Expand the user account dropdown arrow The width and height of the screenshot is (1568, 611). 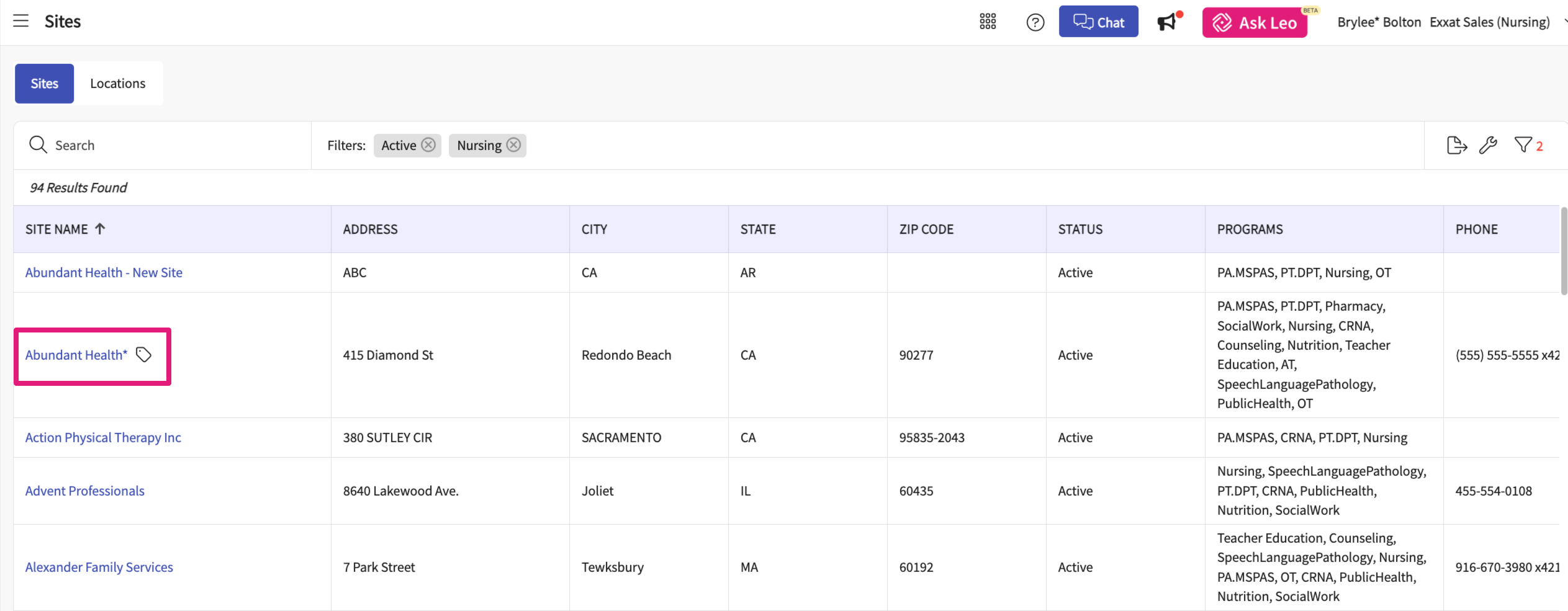coord(1564,22)
